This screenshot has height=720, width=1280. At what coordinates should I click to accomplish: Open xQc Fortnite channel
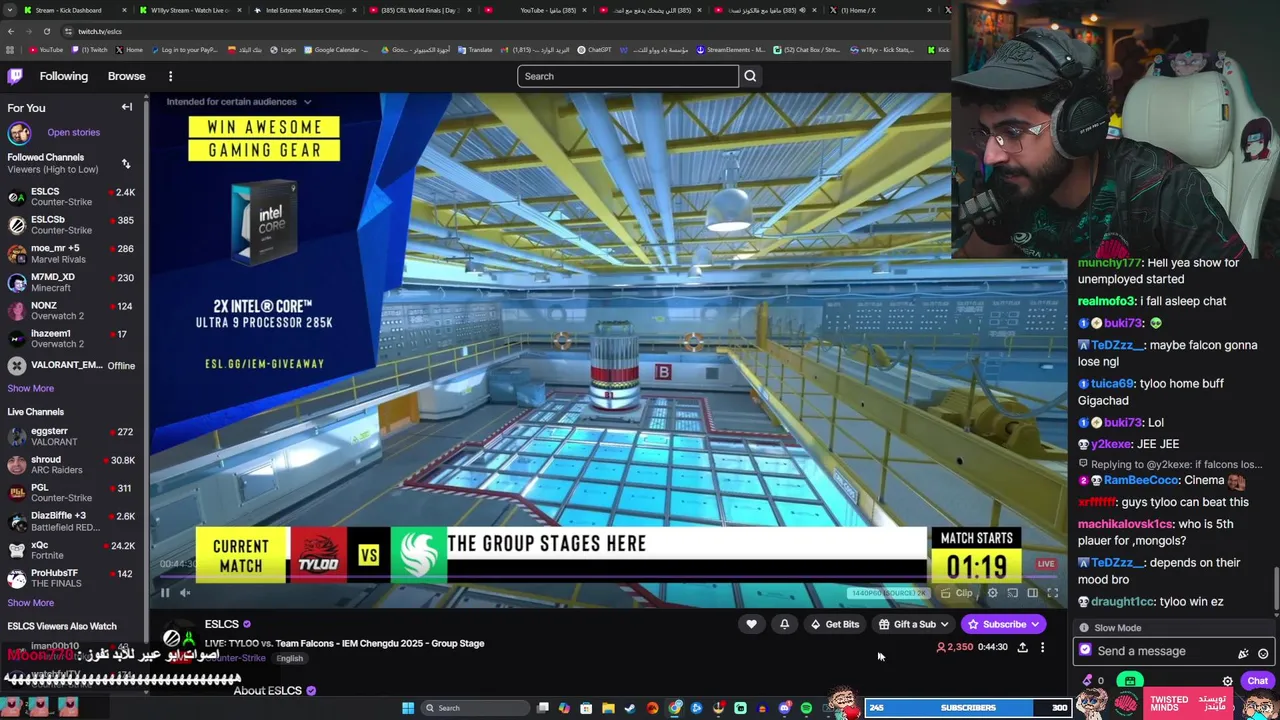coord(72,550)
